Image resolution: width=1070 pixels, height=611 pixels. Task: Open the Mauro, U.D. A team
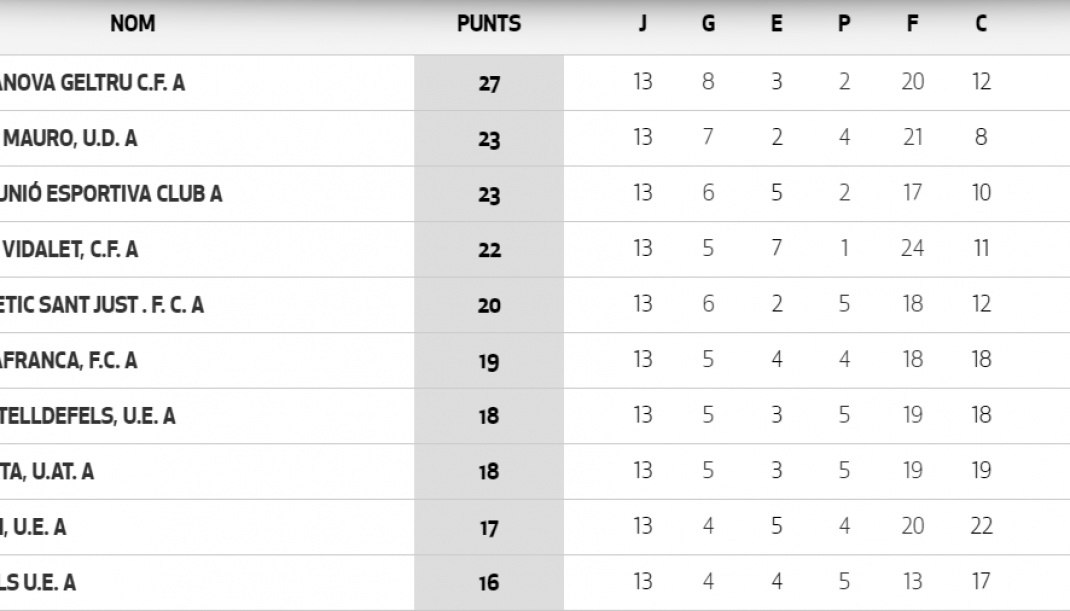(69, 139)
